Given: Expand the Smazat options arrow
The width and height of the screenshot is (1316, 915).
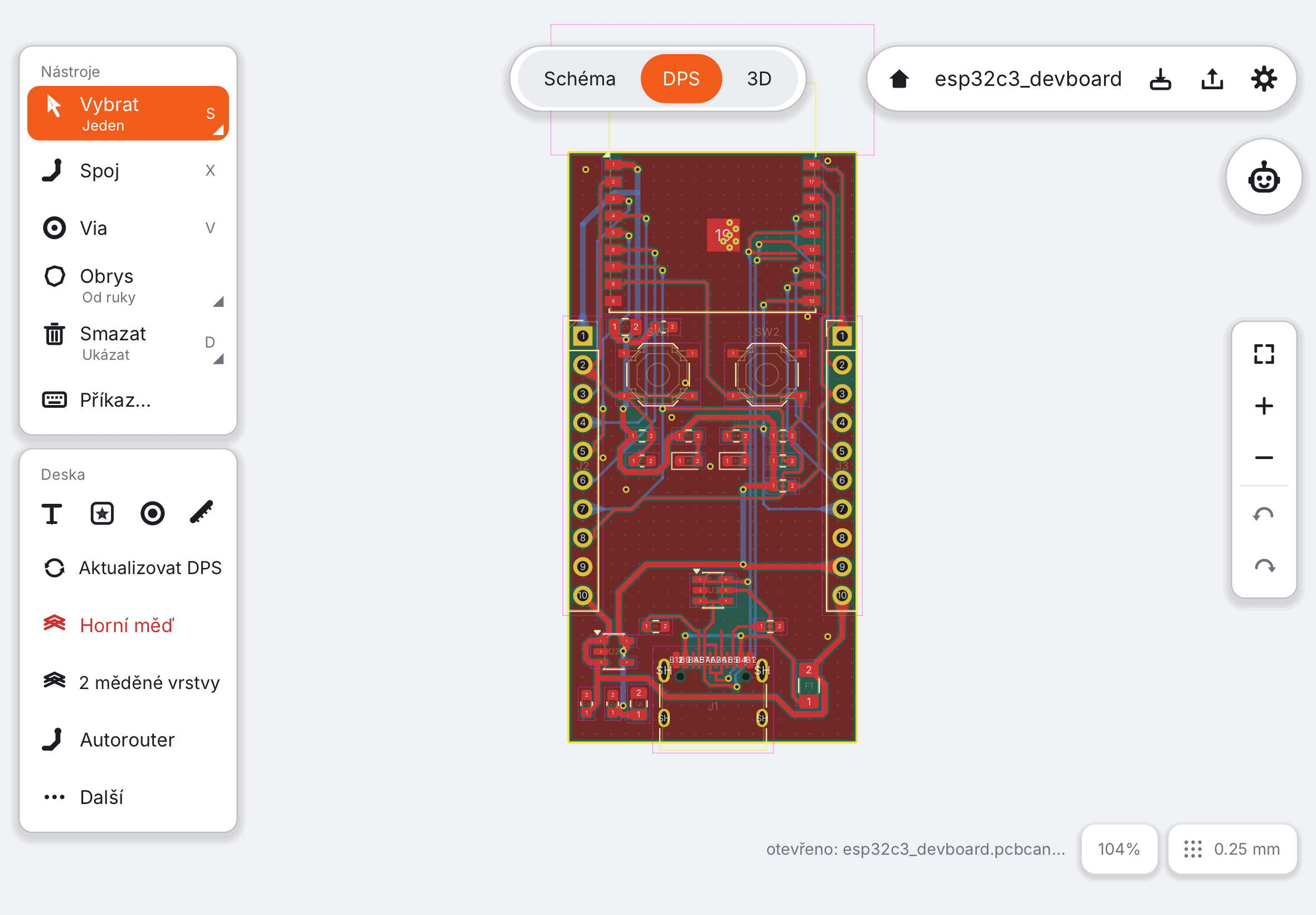Looking at the screenshot, I should (217, 359).
